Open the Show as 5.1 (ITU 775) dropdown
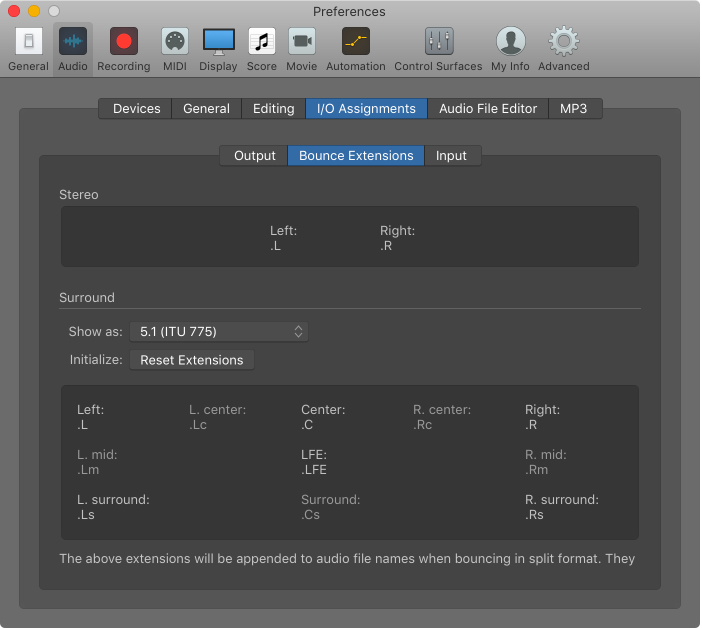 [219, 332]
